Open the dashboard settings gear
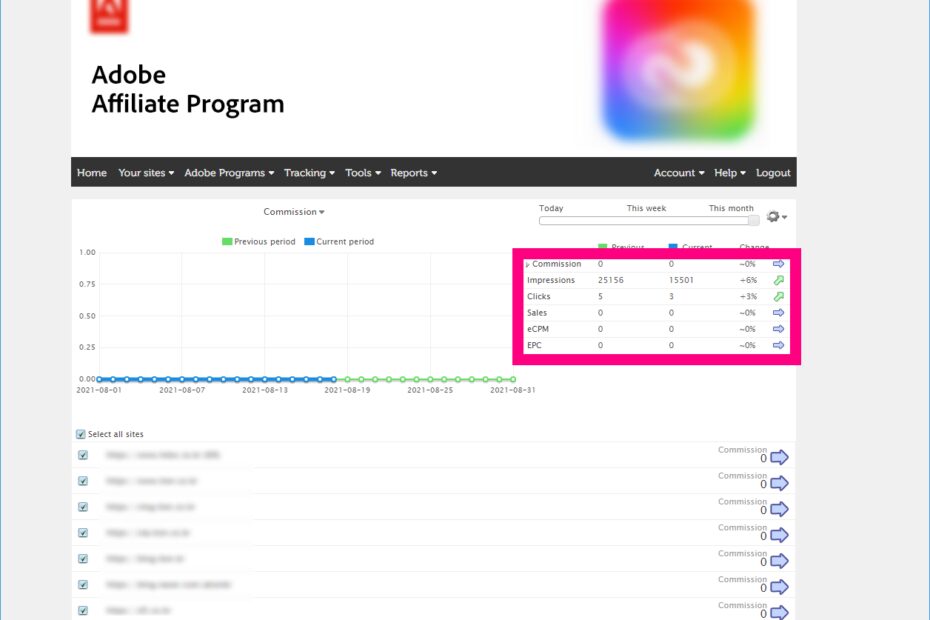930x620 pixels. click(776, 217)
